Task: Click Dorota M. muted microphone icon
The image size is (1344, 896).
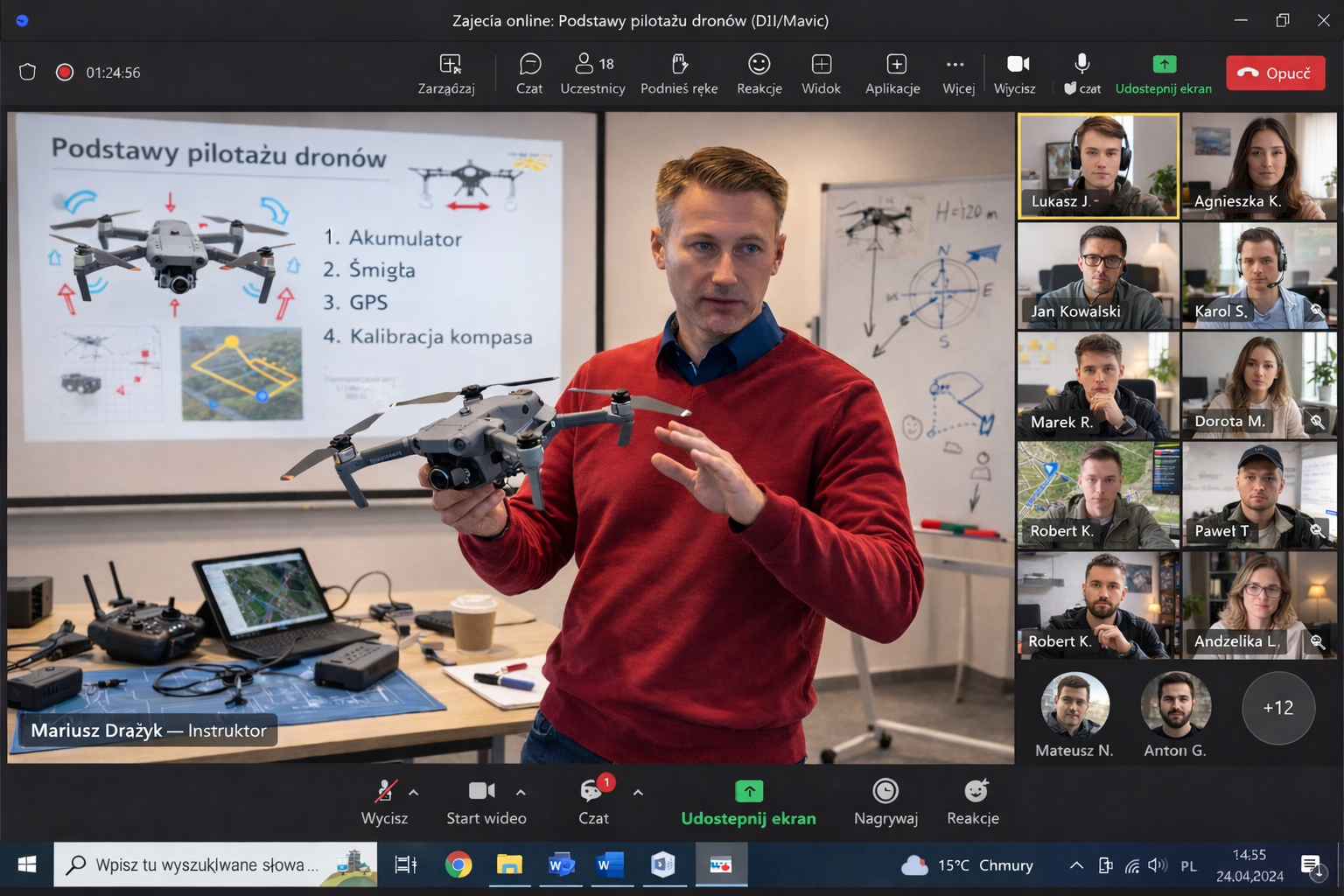Action: coord(1316,421)
